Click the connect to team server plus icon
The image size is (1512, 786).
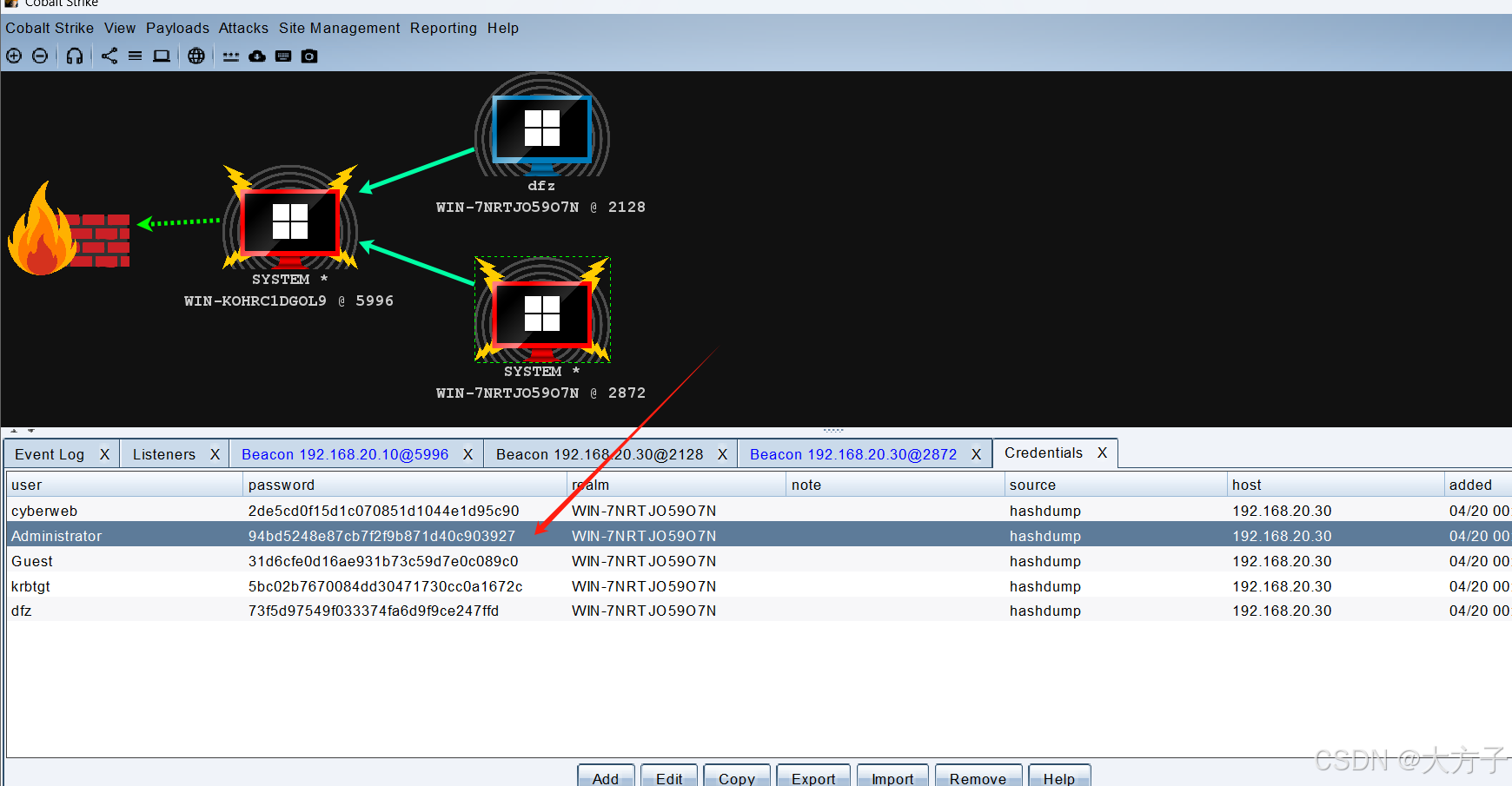tap(14, 56)
